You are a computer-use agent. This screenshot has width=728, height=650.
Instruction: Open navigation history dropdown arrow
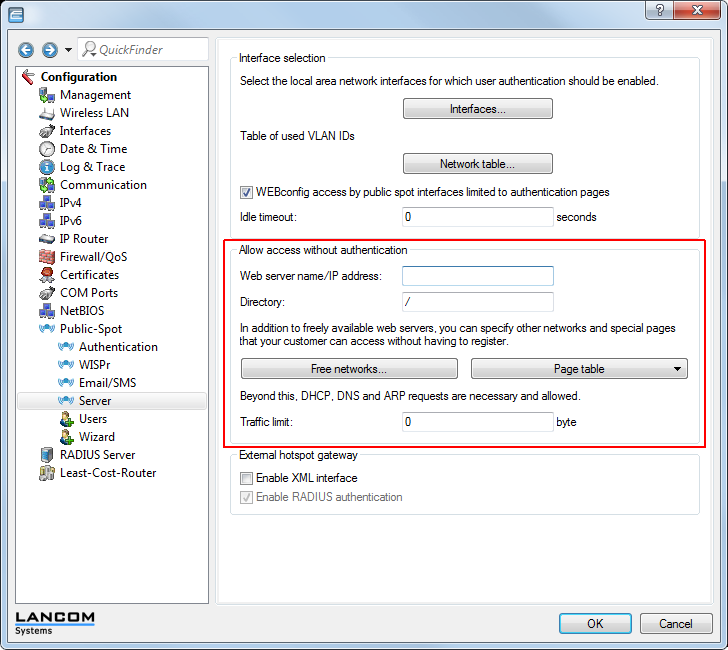[x=68, y=50]
